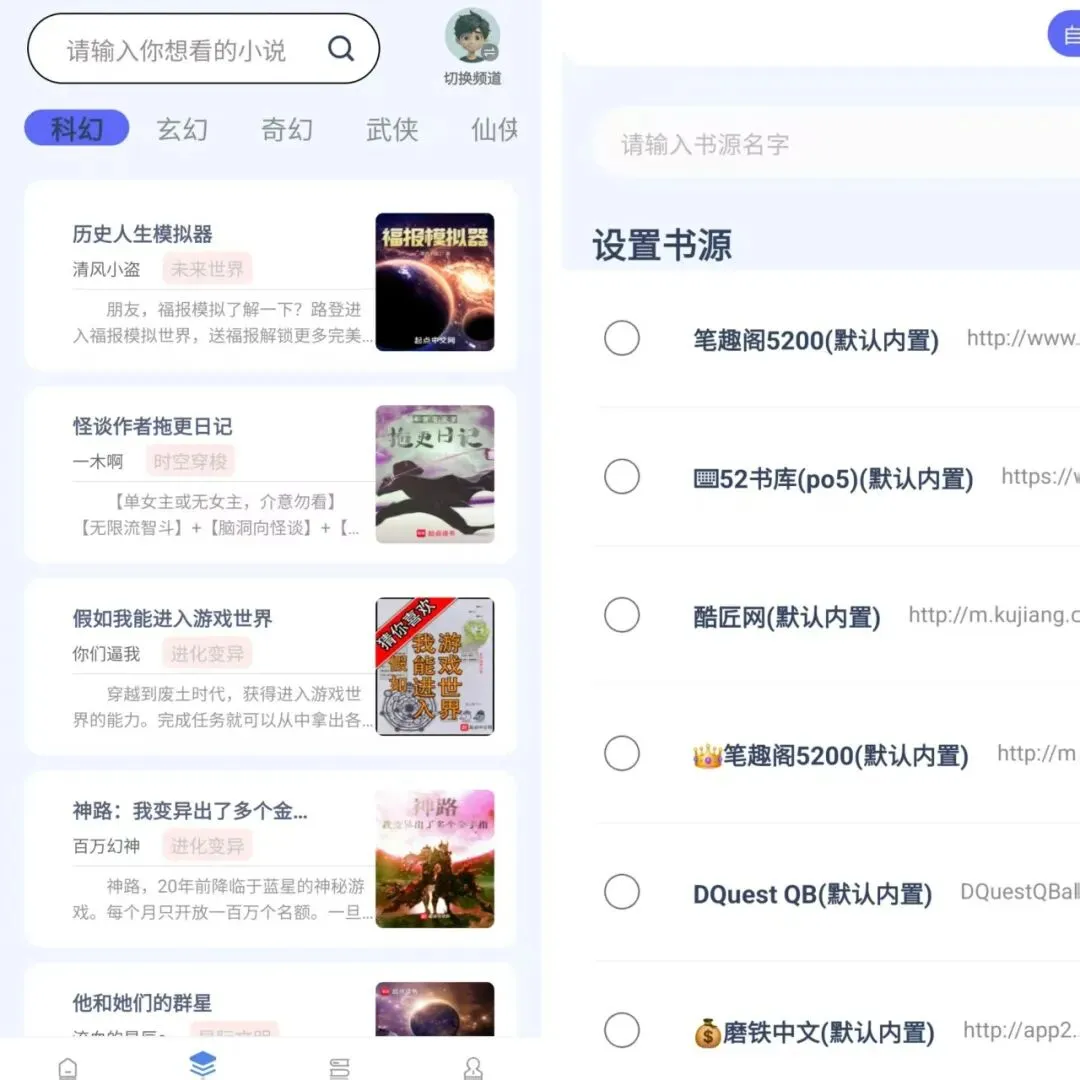Select radio for 酷匠网 source
1080x1080 pixels.
click(x=622, y=615)
